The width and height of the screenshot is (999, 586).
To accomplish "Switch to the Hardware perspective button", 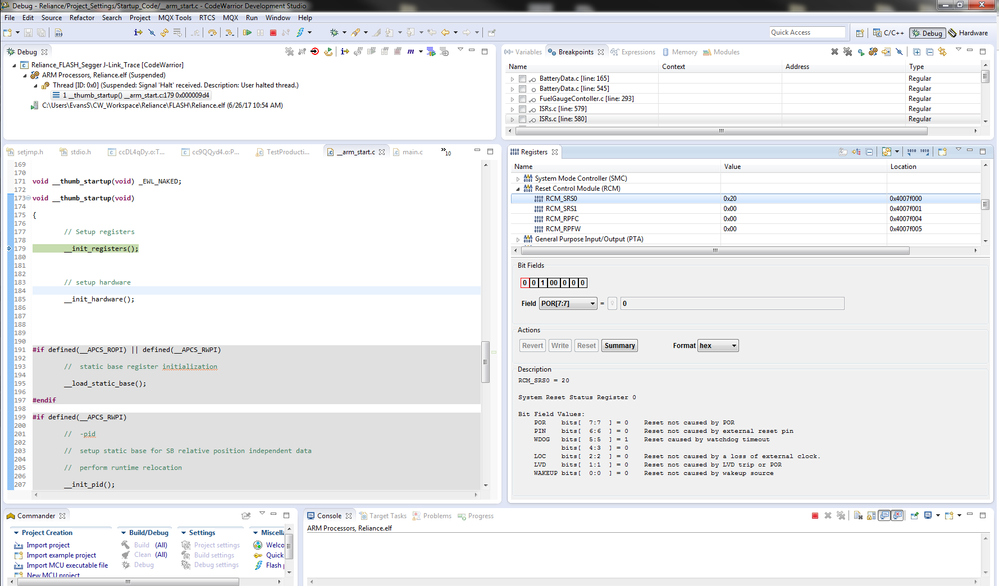I will coord(968,32).
